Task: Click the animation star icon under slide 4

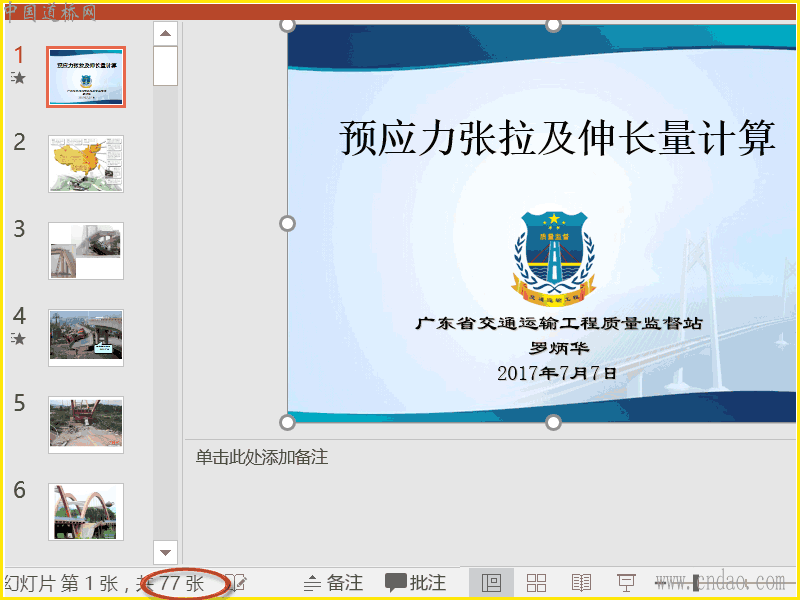Action: coord(18,338)
